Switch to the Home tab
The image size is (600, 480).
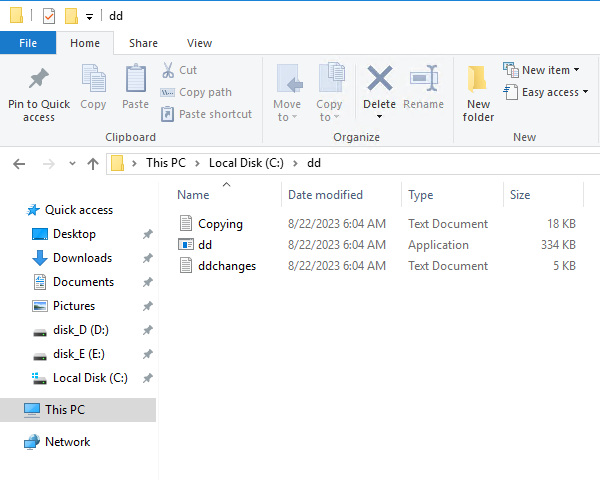[85, 43]
